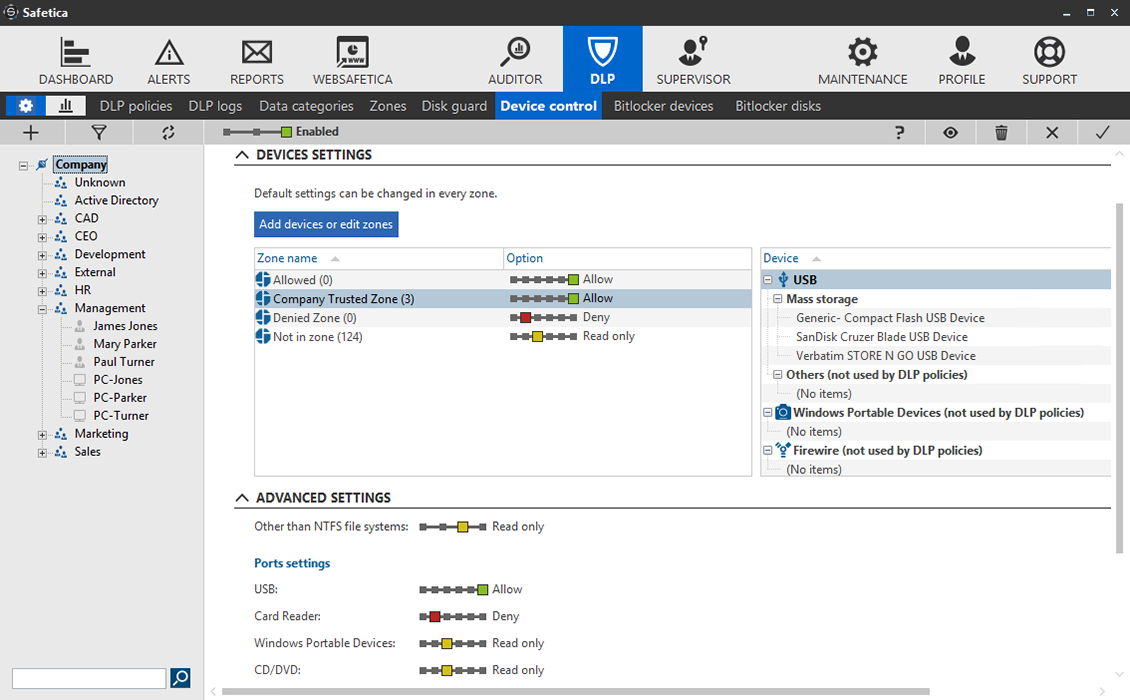1130x700 pixels.
Task: Open Maintenance settings
Action: tap(862, 61)
